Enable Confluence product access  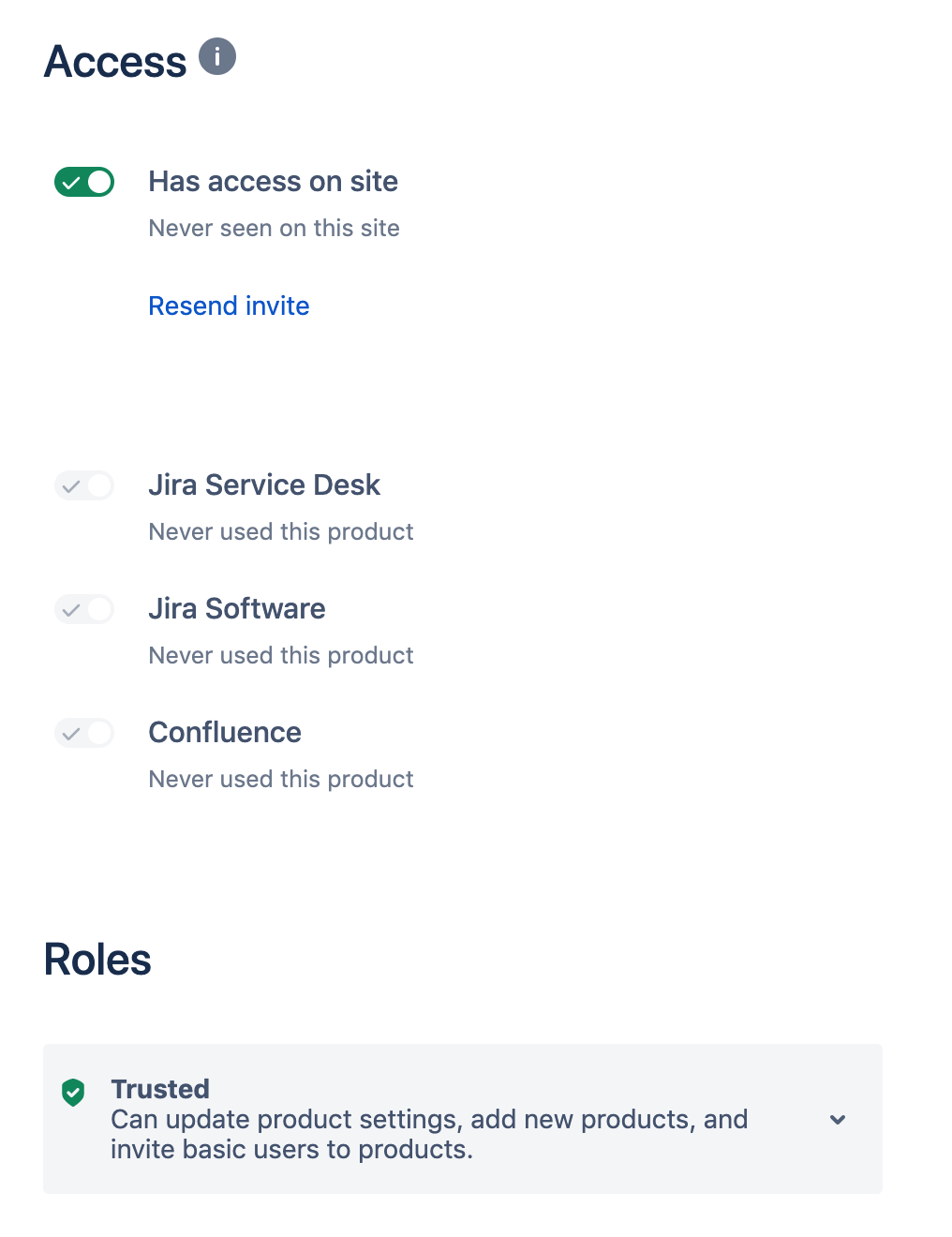[x=84, y=733]
